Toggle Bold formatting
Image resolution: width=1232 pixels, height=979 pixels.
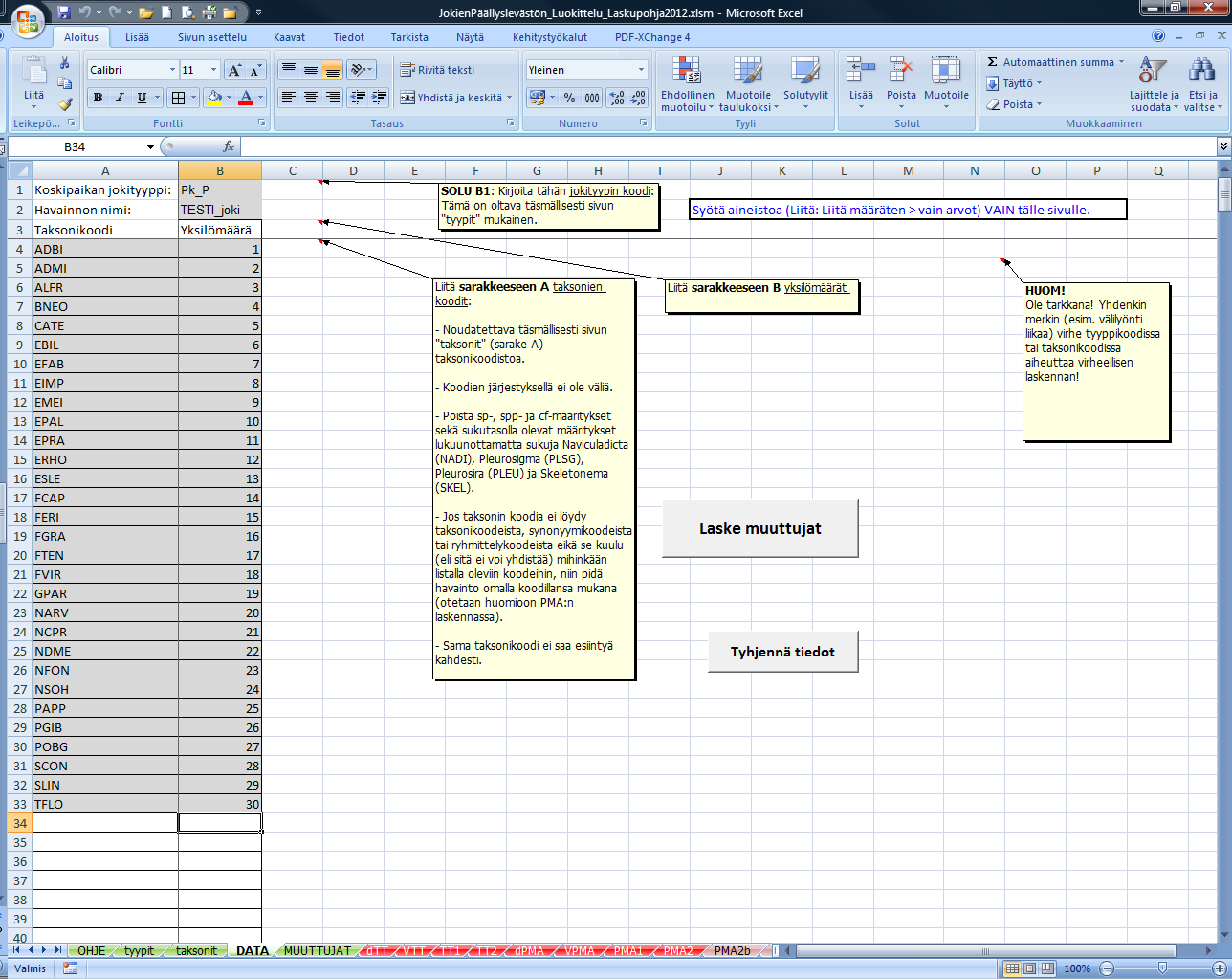coord(98,98)
